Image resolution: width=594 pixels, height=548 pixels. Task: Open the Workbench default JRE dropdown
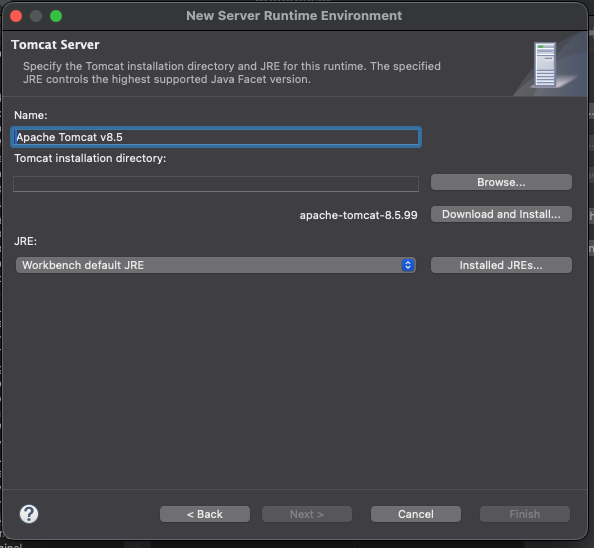[216, 265]
